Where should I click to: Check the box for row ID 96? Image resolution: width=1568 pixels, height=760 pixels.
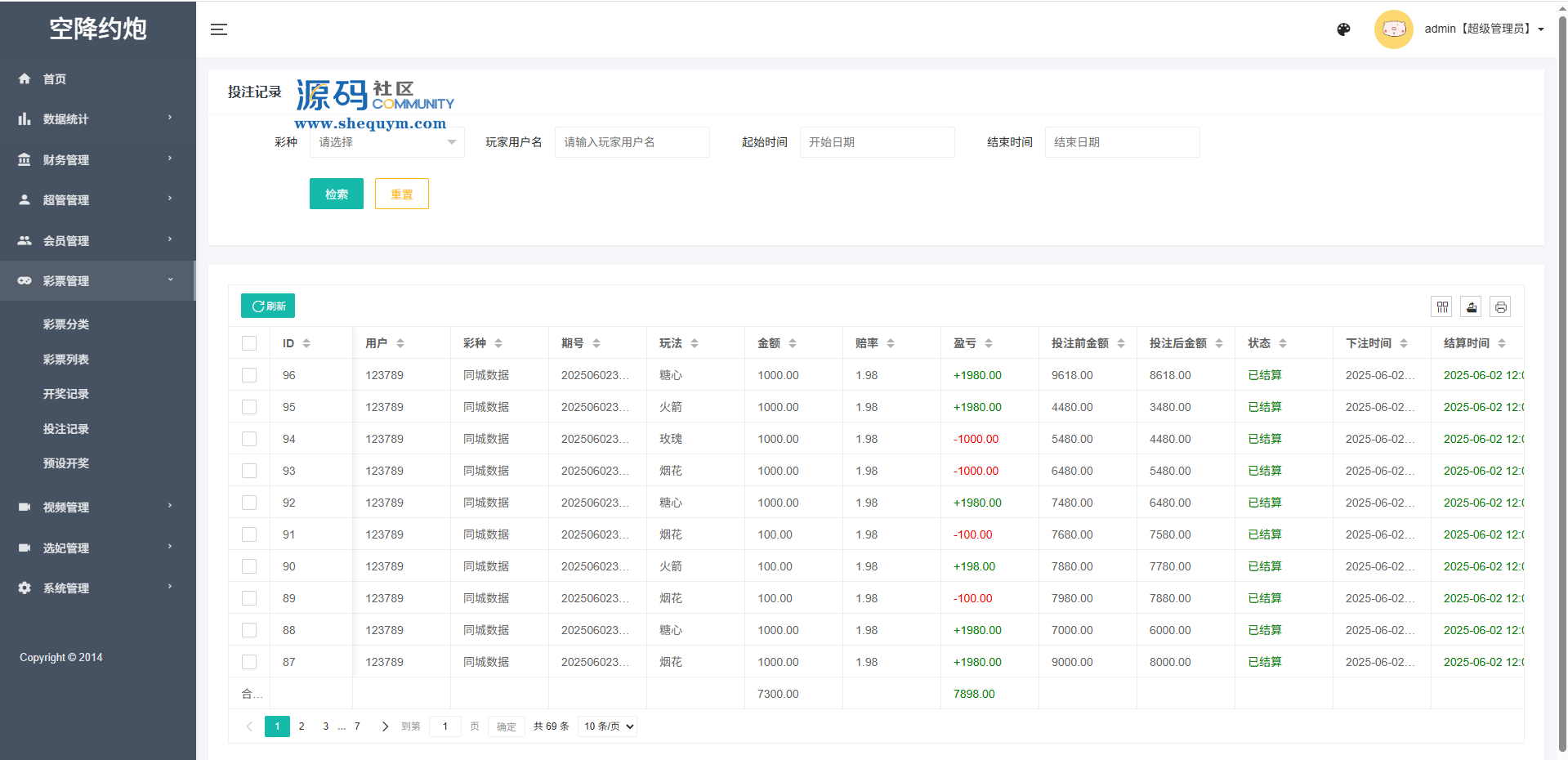click(x=249, y=375)
